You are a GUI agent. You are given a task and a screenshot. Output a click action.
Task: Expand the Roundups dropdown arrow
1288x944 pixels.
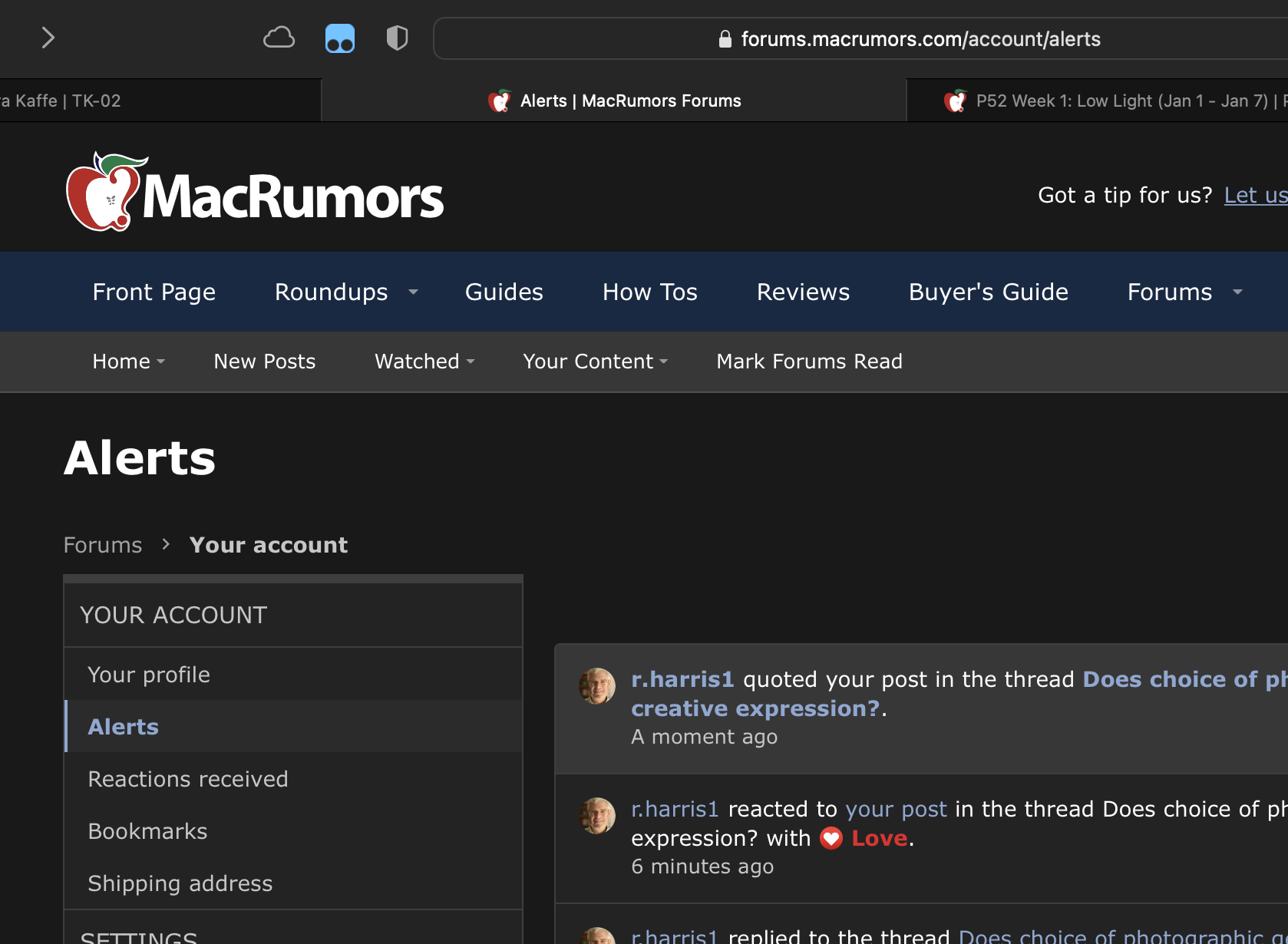coord(413,292)
